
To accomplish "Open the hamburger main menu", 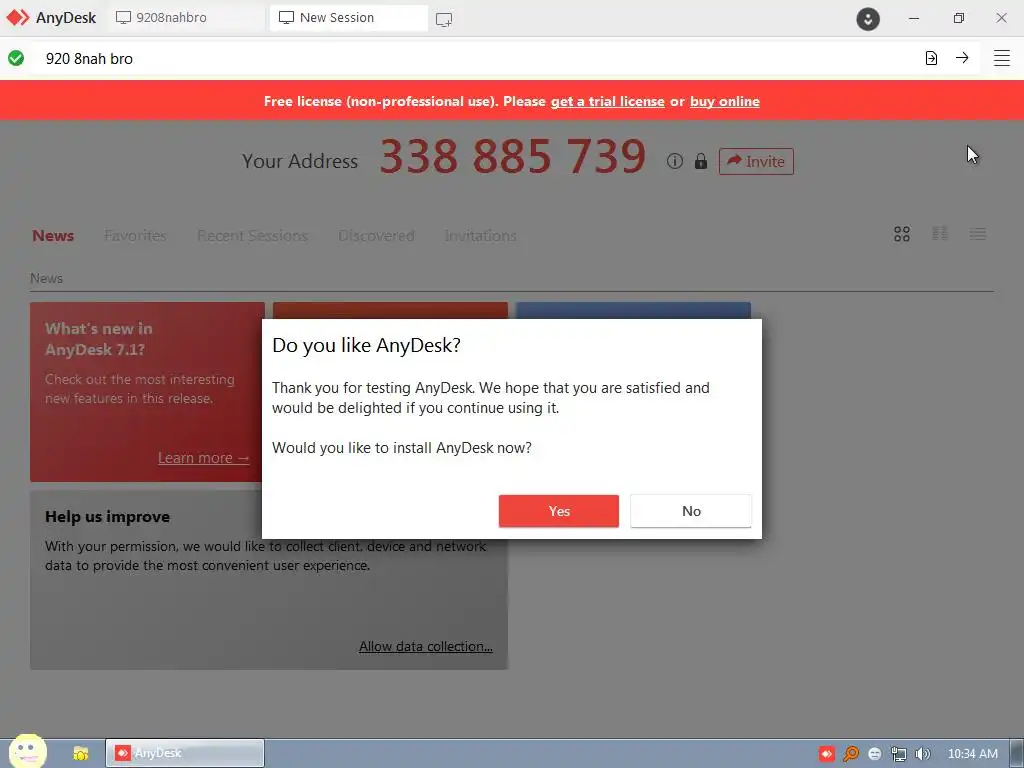I will pos(1002,58).
